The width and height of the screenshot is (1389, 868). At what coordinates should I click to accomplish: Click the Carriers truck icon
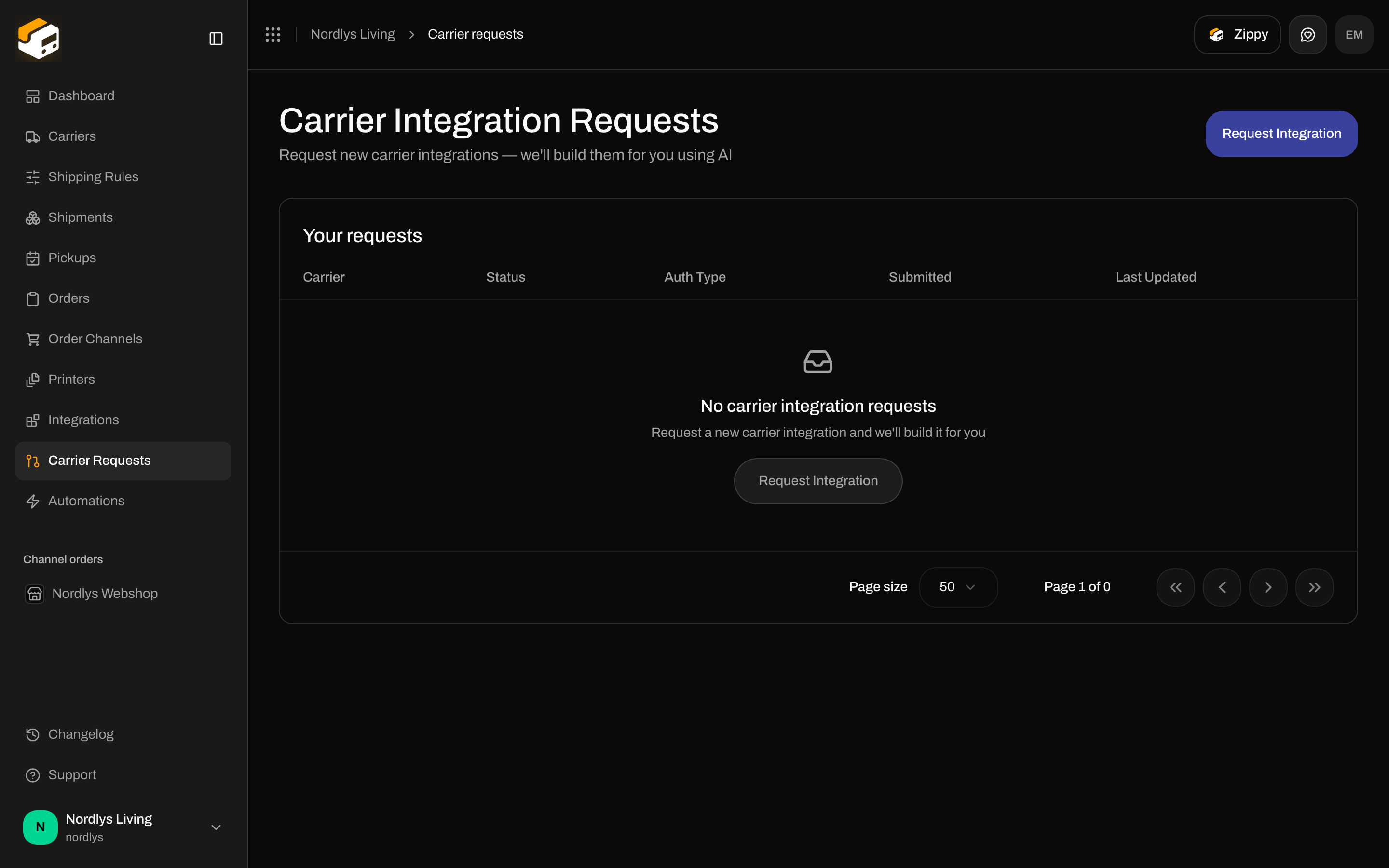[33, 136]
